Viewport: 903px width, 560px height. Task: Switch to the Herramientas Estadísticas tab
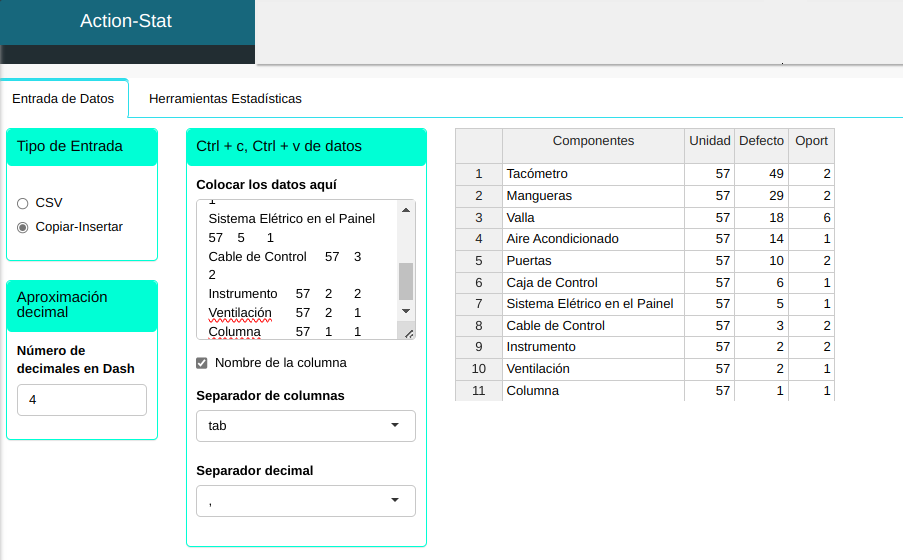225,99
